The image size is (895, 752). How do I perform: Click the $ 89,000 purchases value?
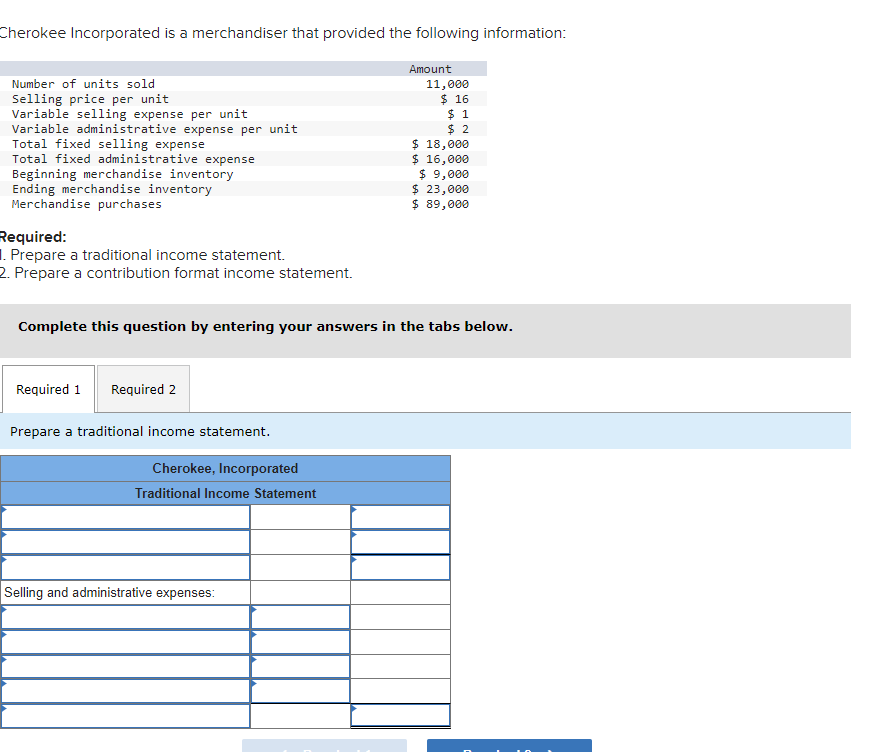point(440,204)
